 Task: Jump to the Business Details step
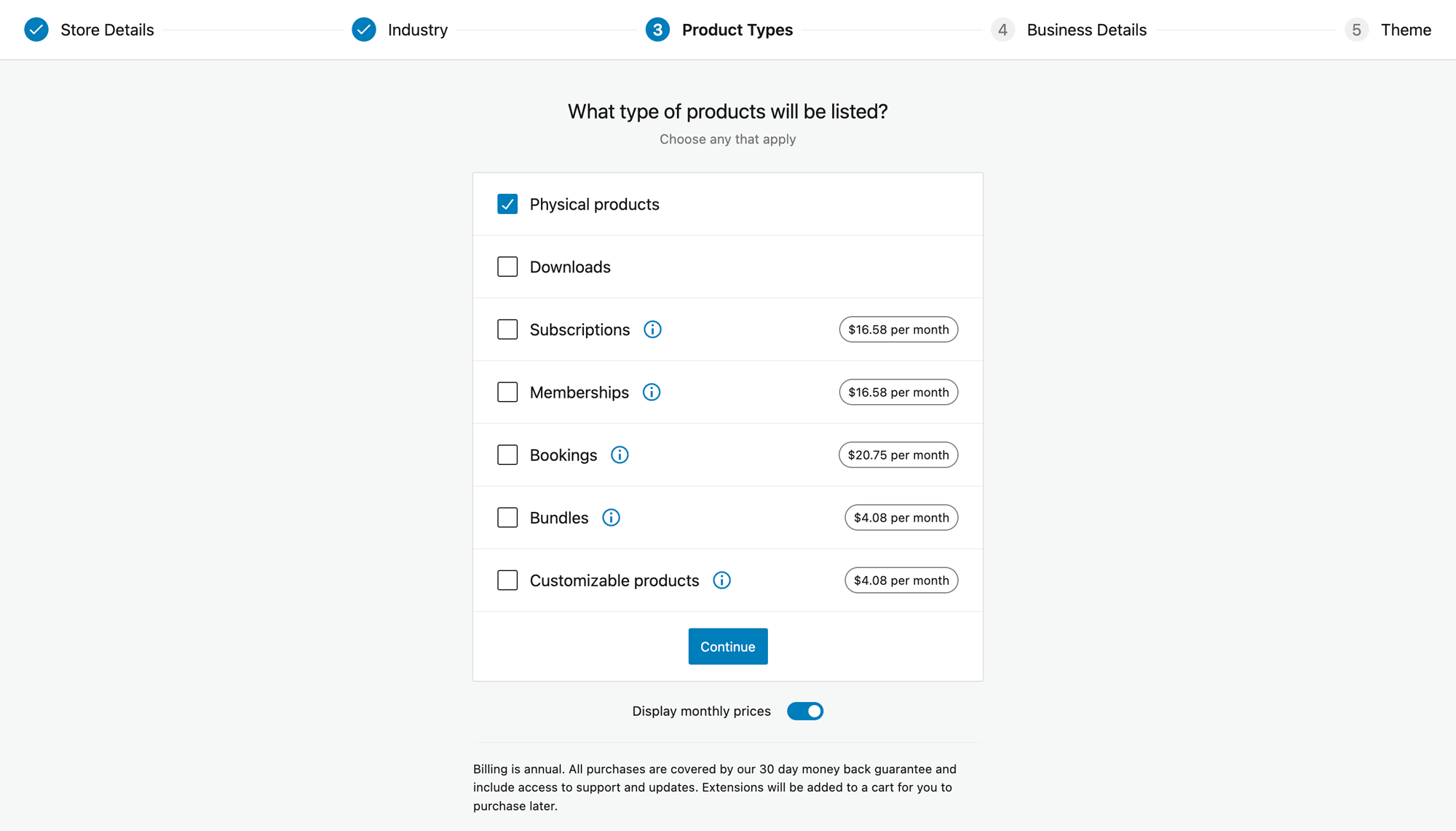[x=1003, y=30]
